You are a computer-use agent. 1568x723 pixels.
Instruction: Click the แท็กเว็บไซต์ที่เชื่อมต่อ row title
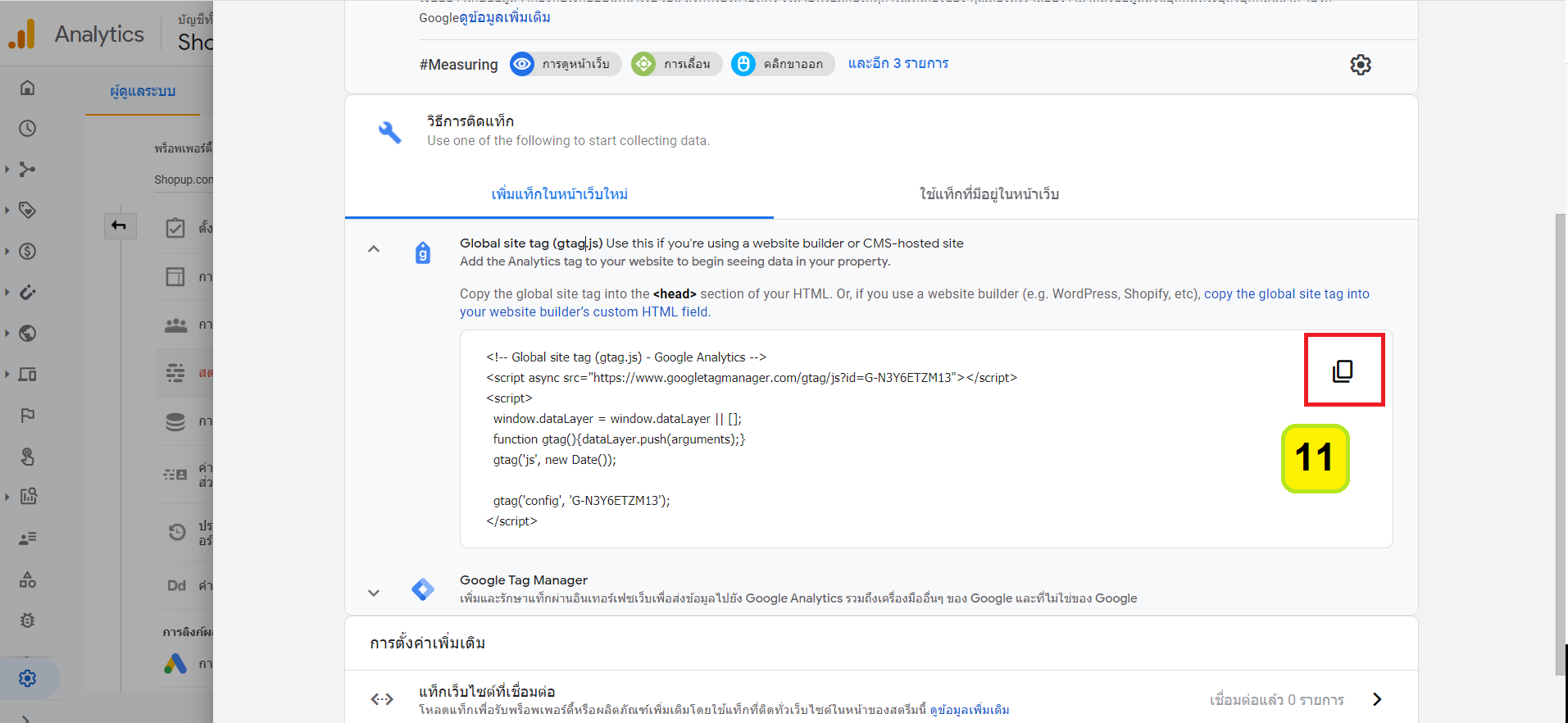coord(487,691)
